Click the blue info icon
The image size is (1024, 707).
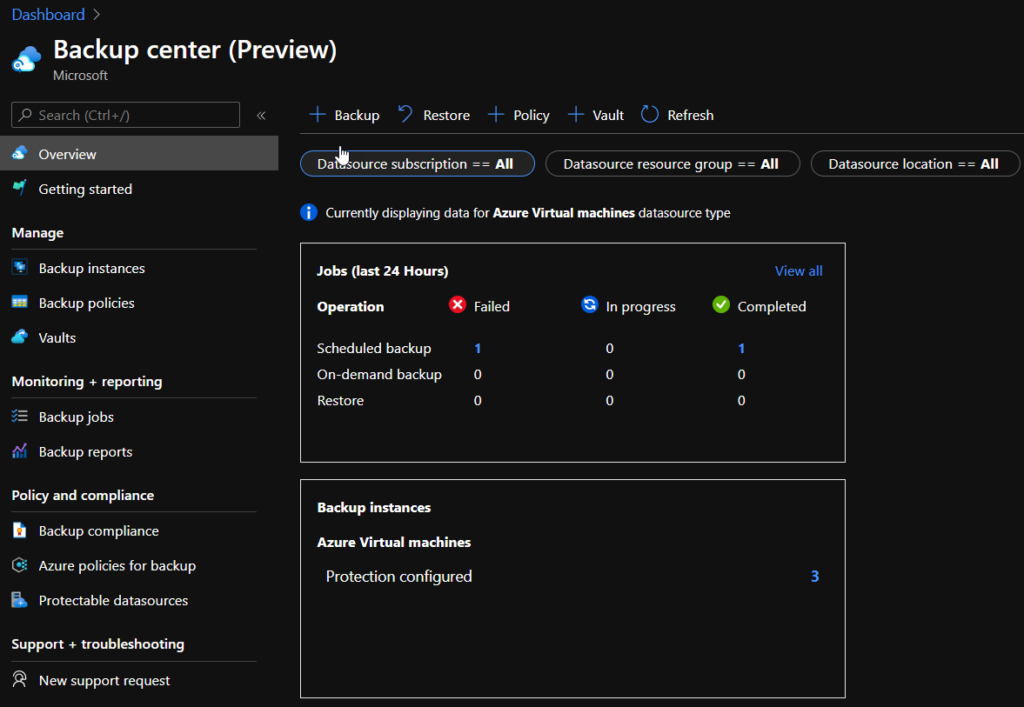coord(309,213)
